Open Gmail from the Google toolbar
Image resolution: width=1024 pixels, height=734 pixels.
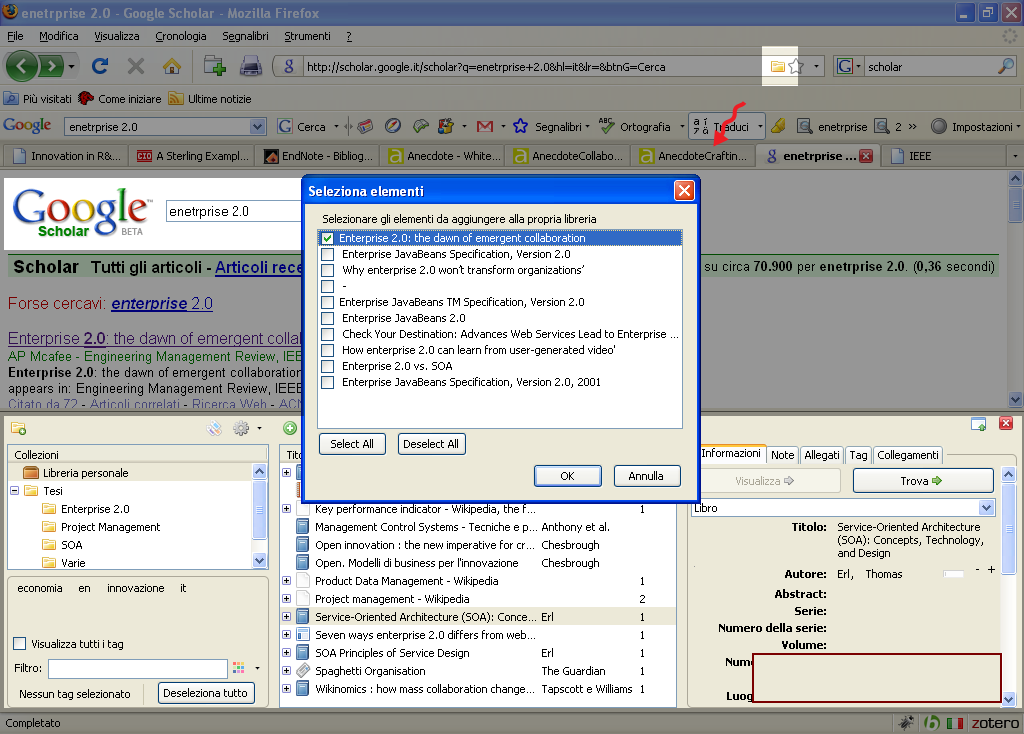click(x=485, y=127)
